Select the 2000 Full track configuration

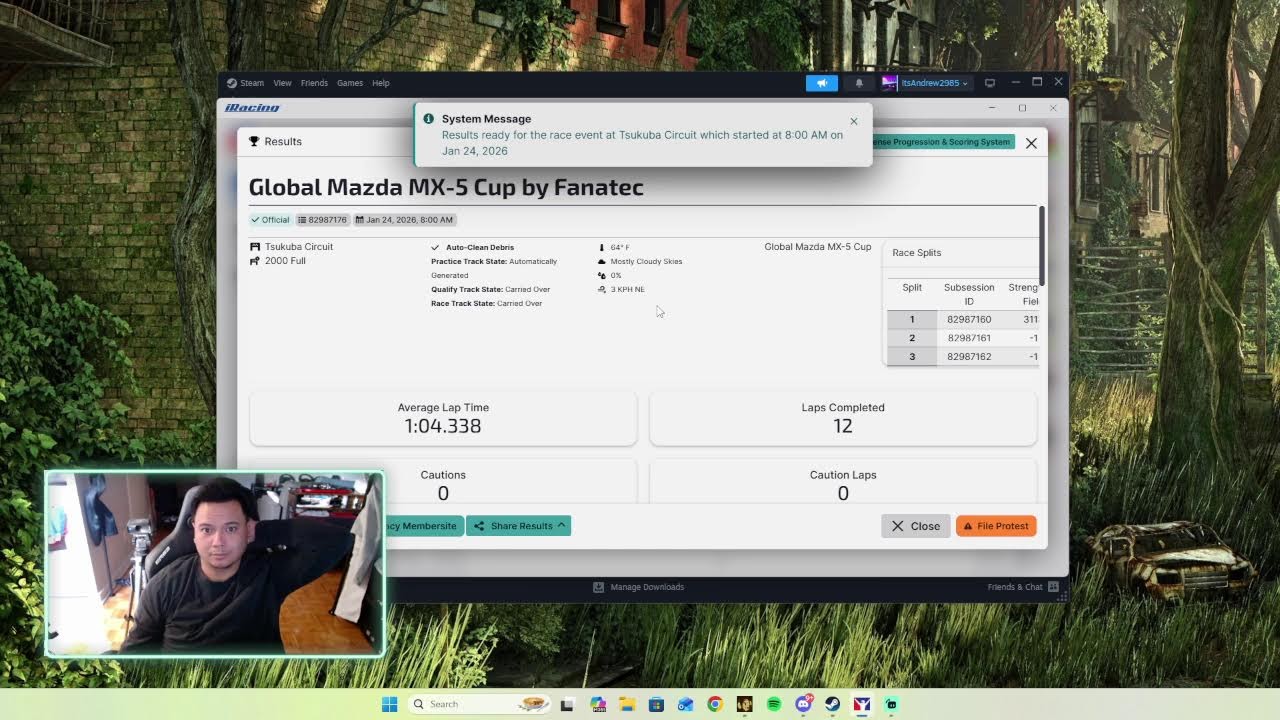[285, 261]
